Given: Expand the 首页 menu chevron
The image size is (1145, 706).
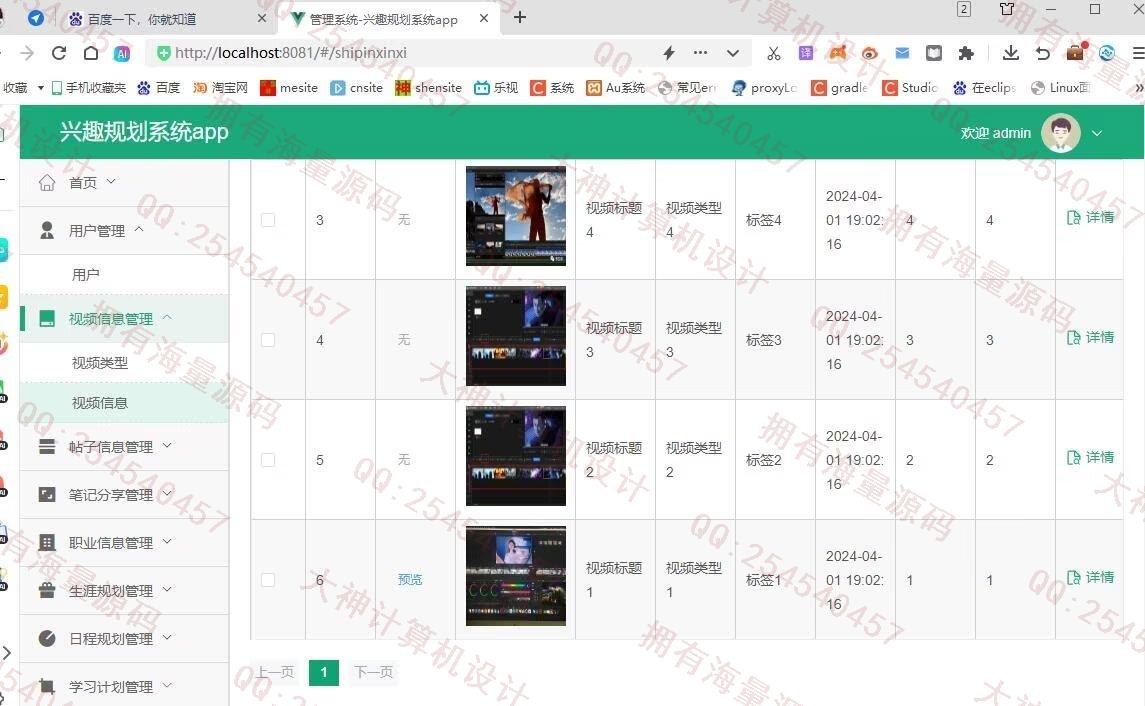Looking at the screenshot, I should pyautogui.click(x=111, y=181).
